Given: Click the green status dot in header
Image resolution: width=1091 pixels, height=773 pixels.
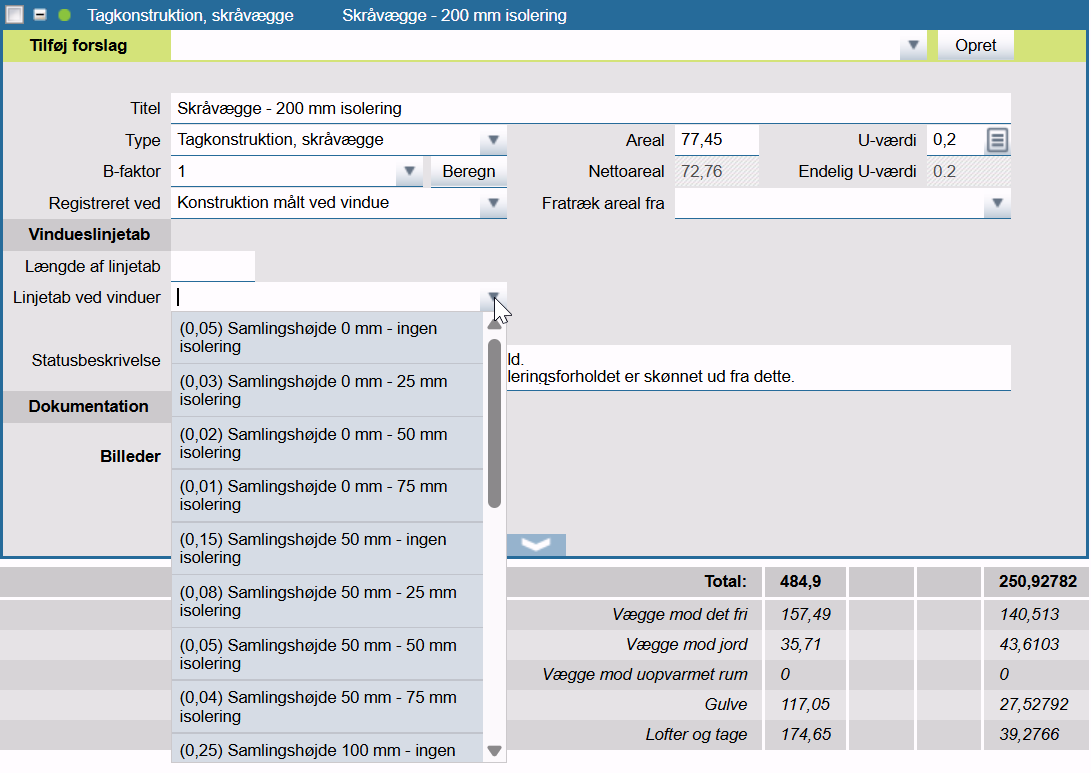Looking at the screenshot, I should click(x=65, y=15).
